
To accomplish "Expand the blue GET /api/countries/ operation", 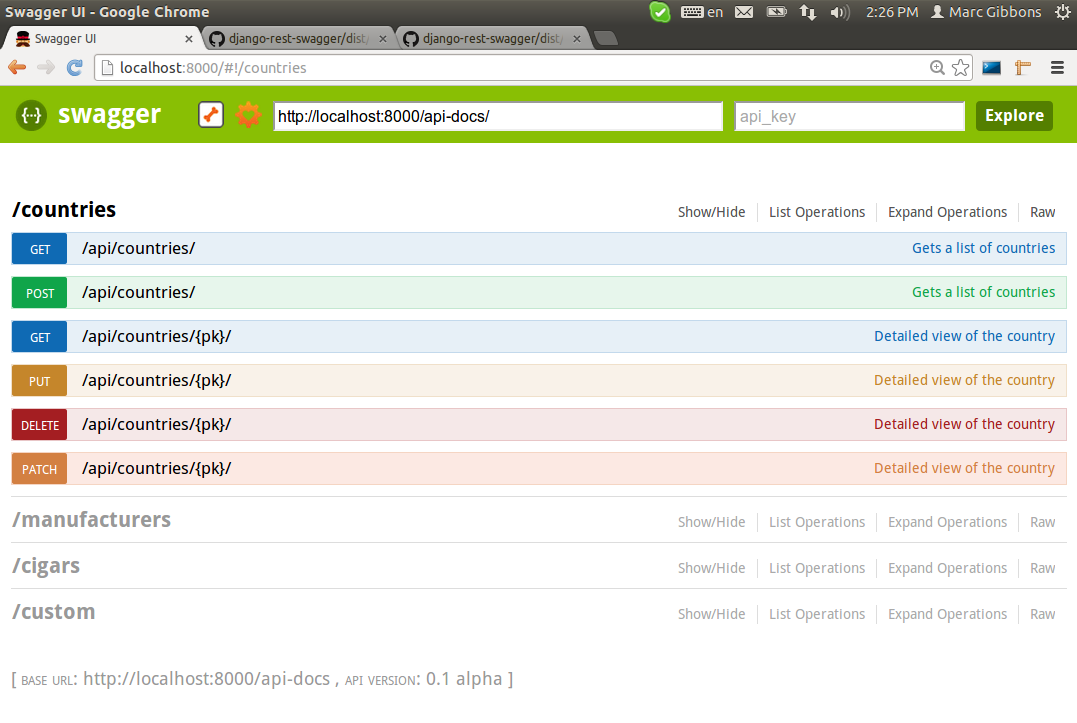I will point(539,249).
